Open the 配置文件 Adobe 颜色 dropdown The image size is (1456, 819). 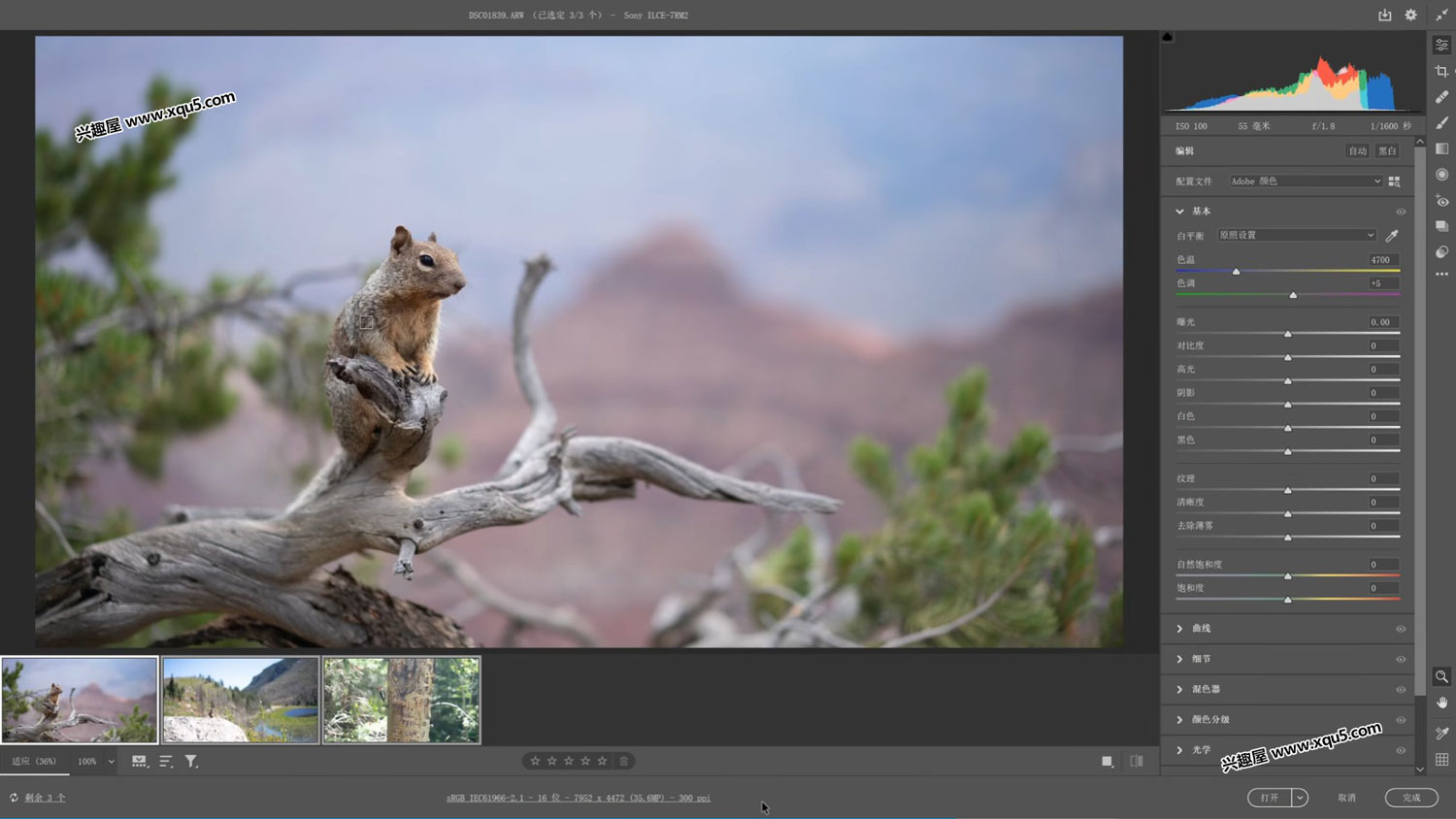(1305, 181)
